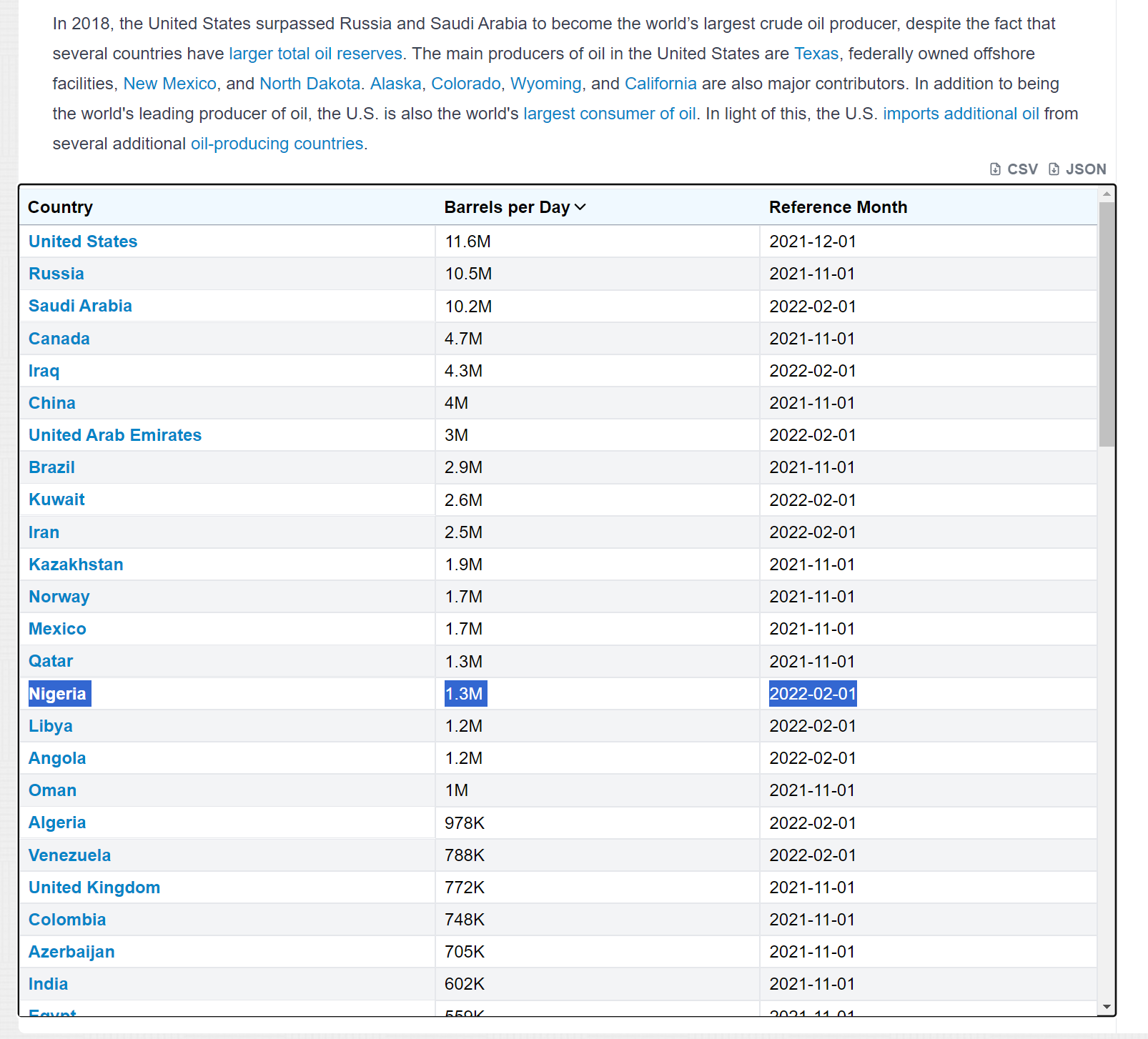Sort by Barrels per Day chevron
Screen dimensions: 1148x1039
tap(580, 207)
